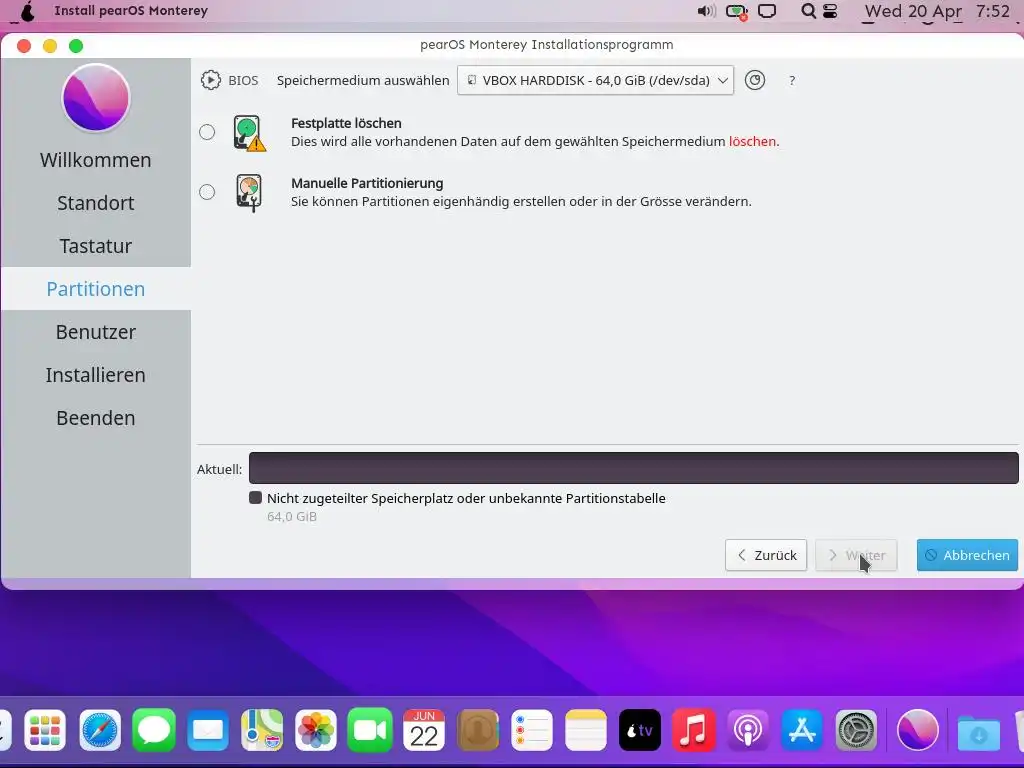Open the Standort step in sidebar
This screenshot has width=1024, height=768.
point(95,203)
